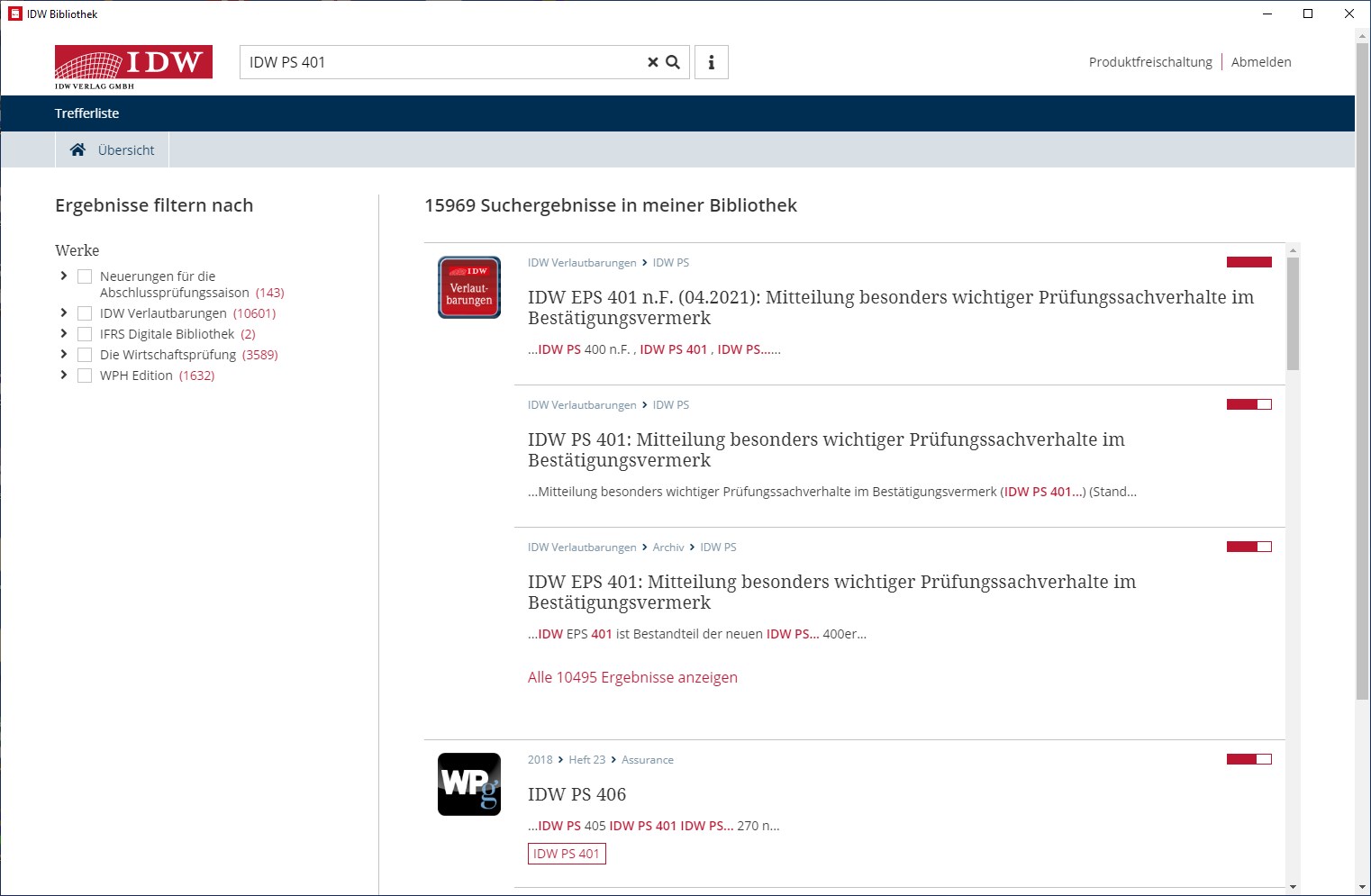
Task: Click the IDW Verlag logo
Action: (133, 68)
